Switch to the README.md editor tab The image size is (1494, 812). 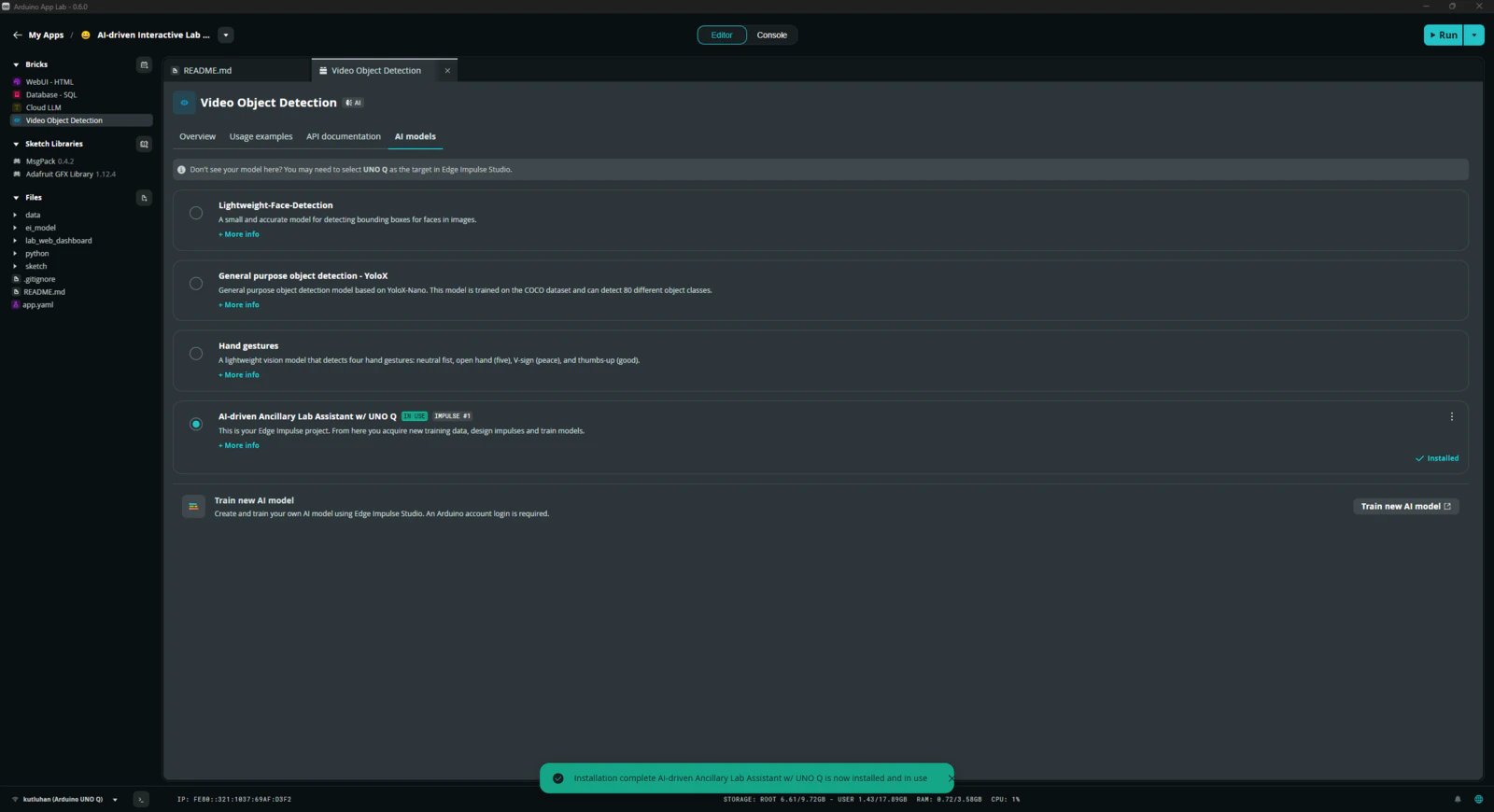[238, 71]
